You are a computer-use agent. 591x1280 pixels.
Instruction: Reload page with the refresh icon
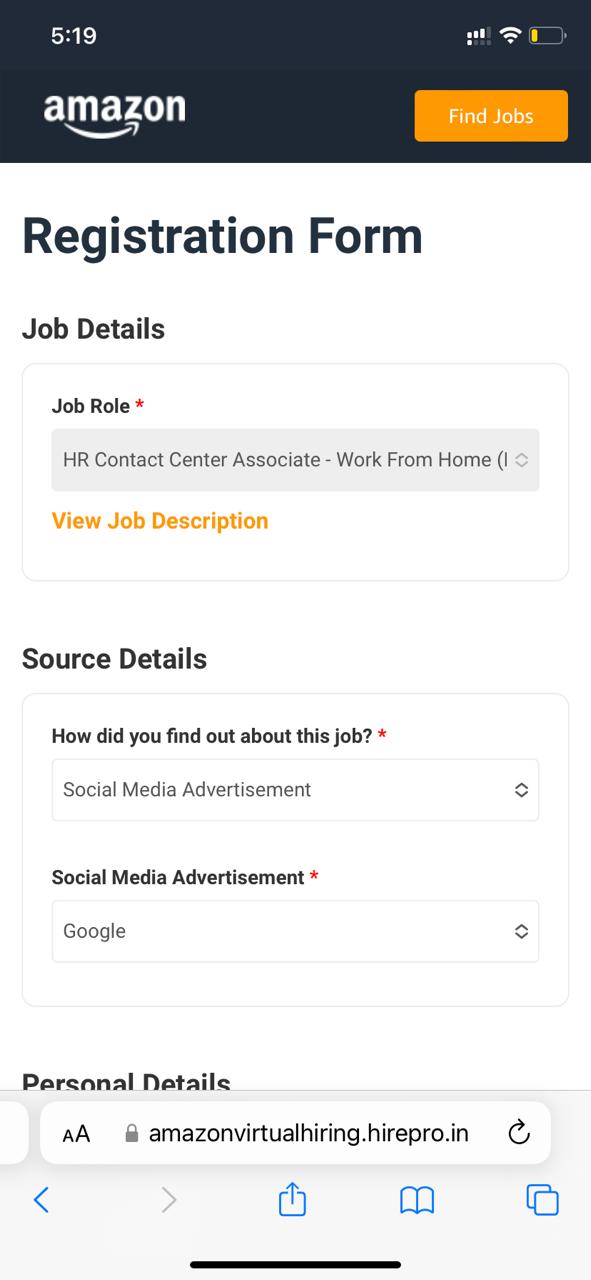[x=518, y=1133]
